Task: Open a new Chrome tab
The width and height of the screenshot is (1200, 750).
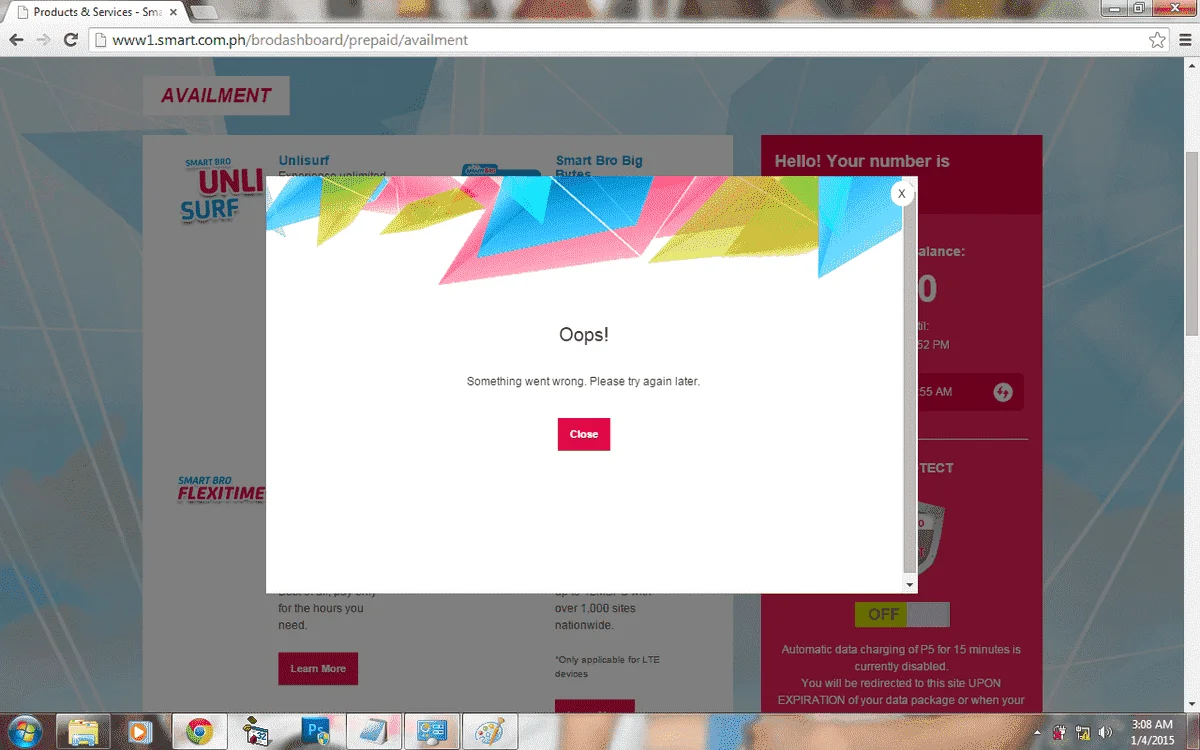Action: point(203,13)
